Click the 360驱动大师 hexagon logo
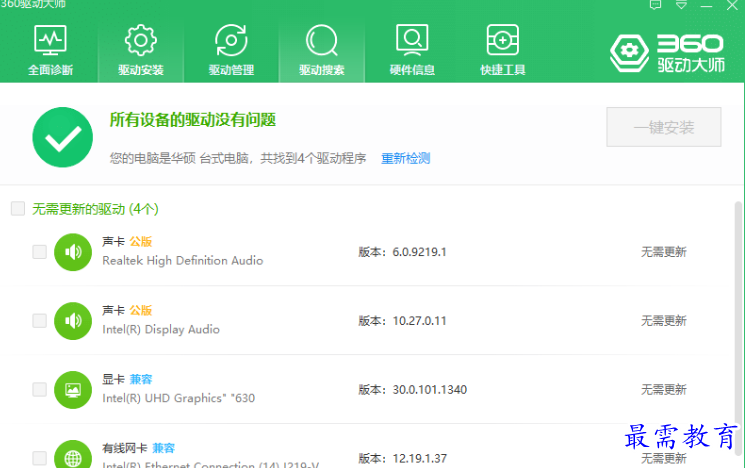Image resolution: width=746 pixels, height=468 pixels. (629, 52)
